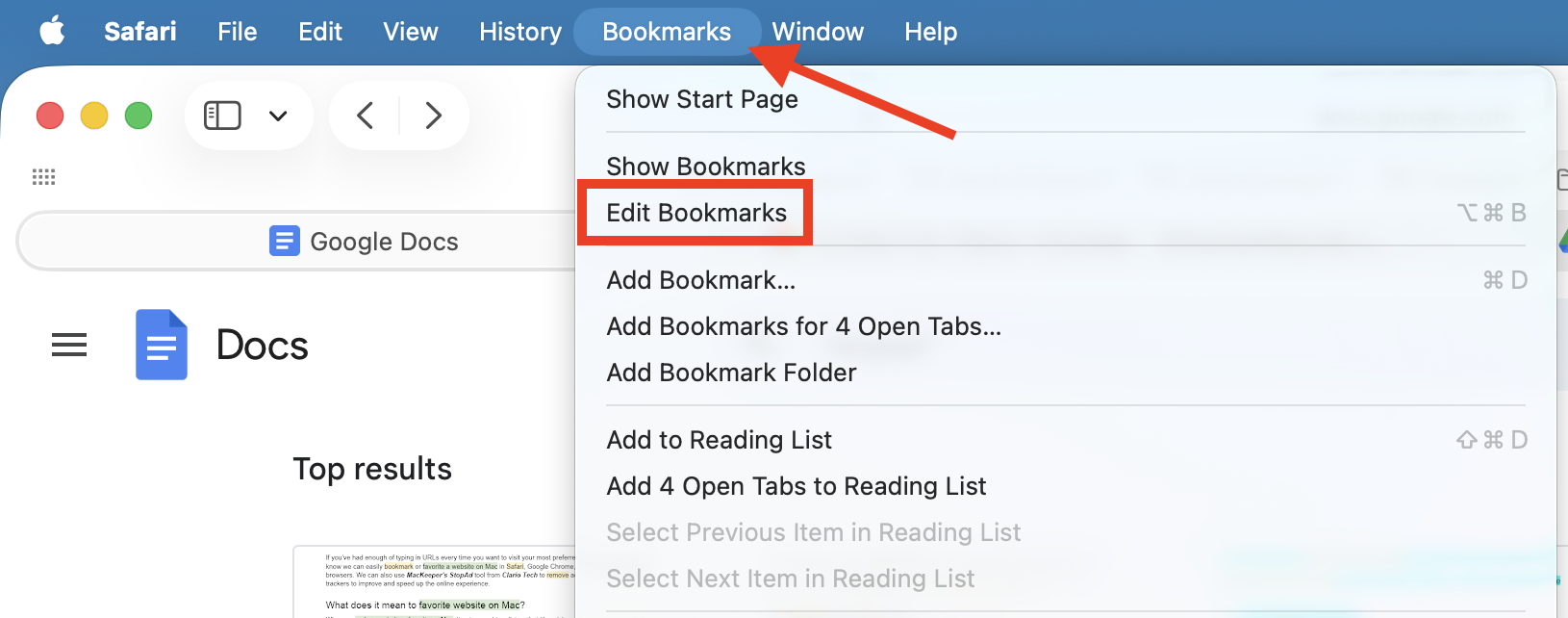Toggle the Safari sidebar icon

[x=222, y=116]
